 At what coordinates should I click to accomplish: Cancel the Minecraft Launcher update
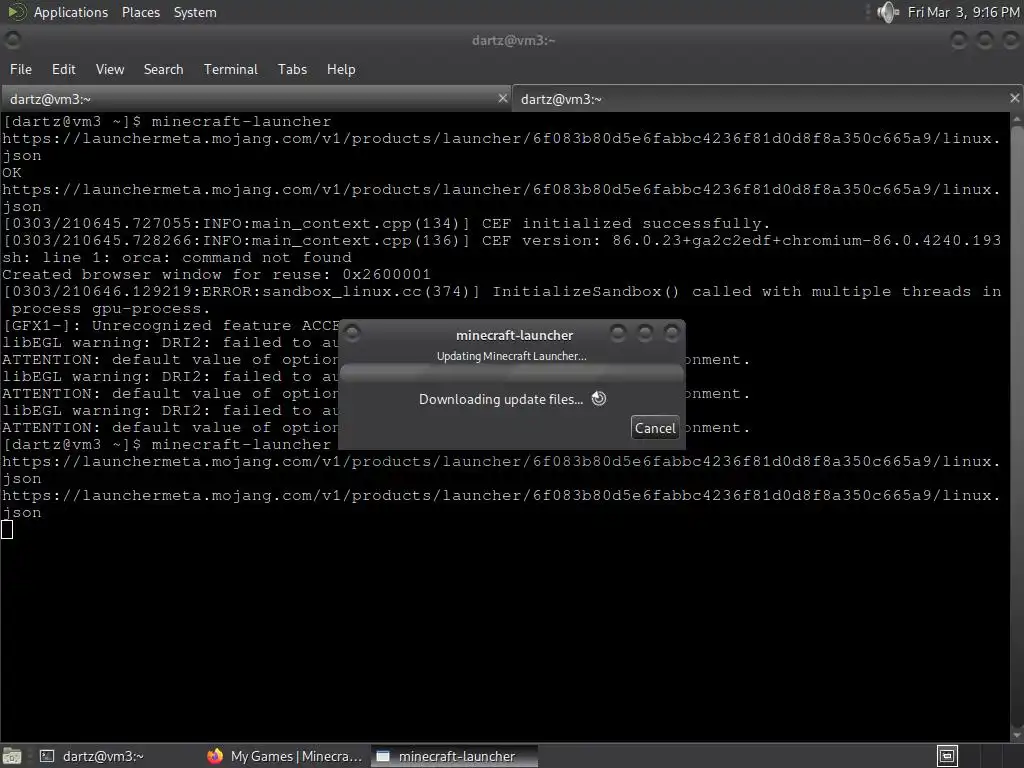655,428
